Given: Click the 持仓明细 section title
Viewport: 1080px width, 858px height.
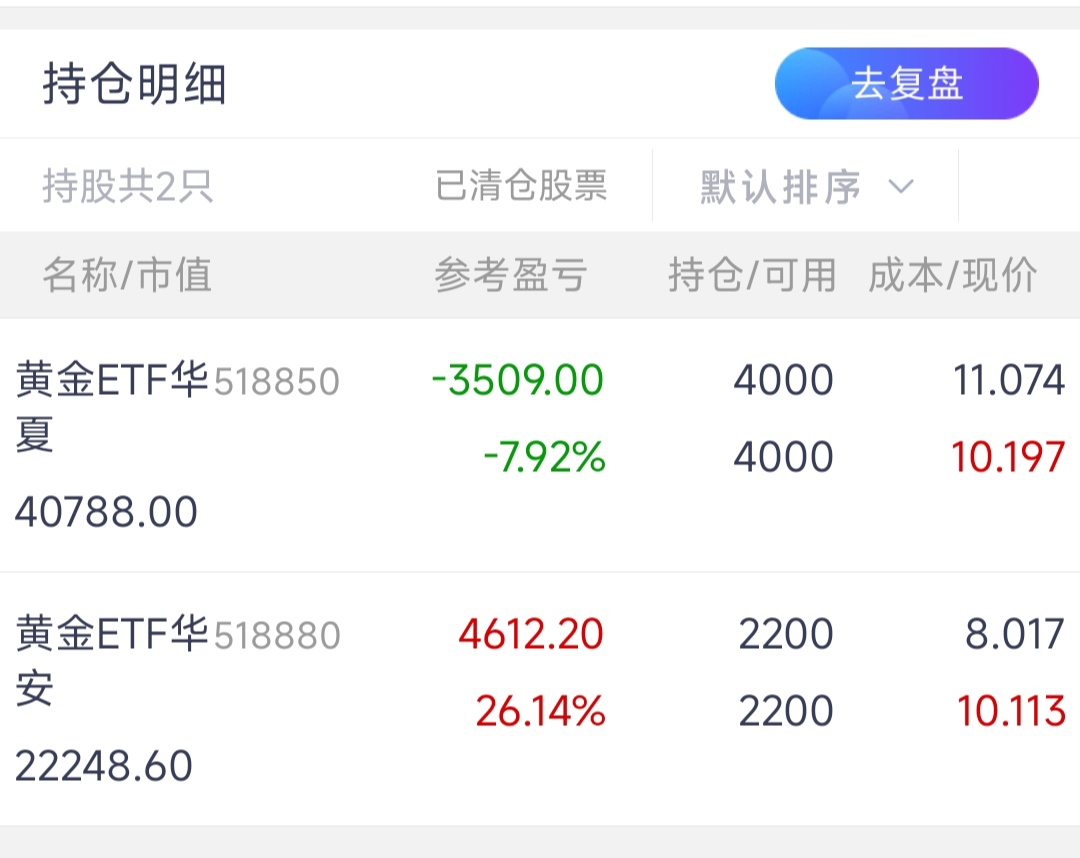Looking at the screenshot, I should coord(134,85).
